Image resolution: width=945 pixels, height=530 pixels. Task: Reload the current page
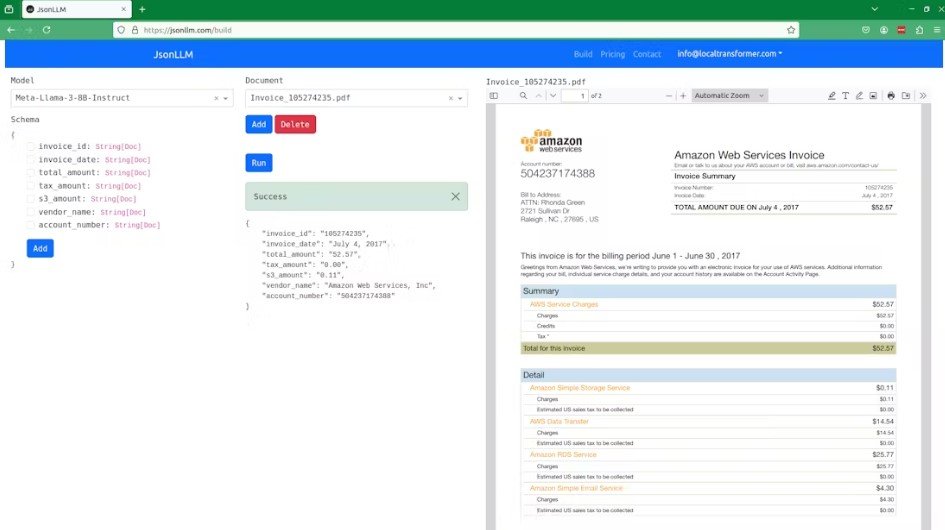46,30
